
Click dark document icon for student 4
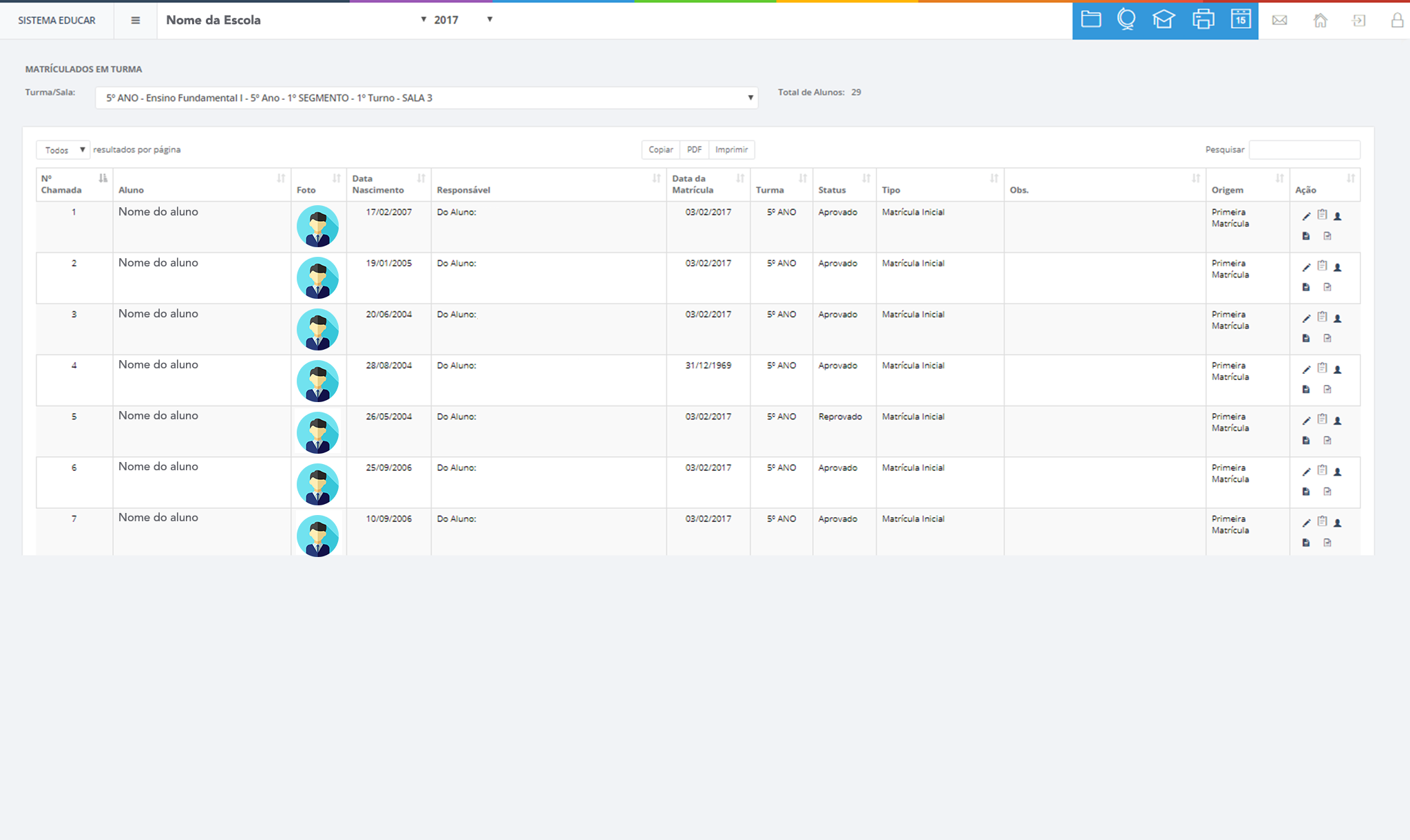tap(1306, 390)
